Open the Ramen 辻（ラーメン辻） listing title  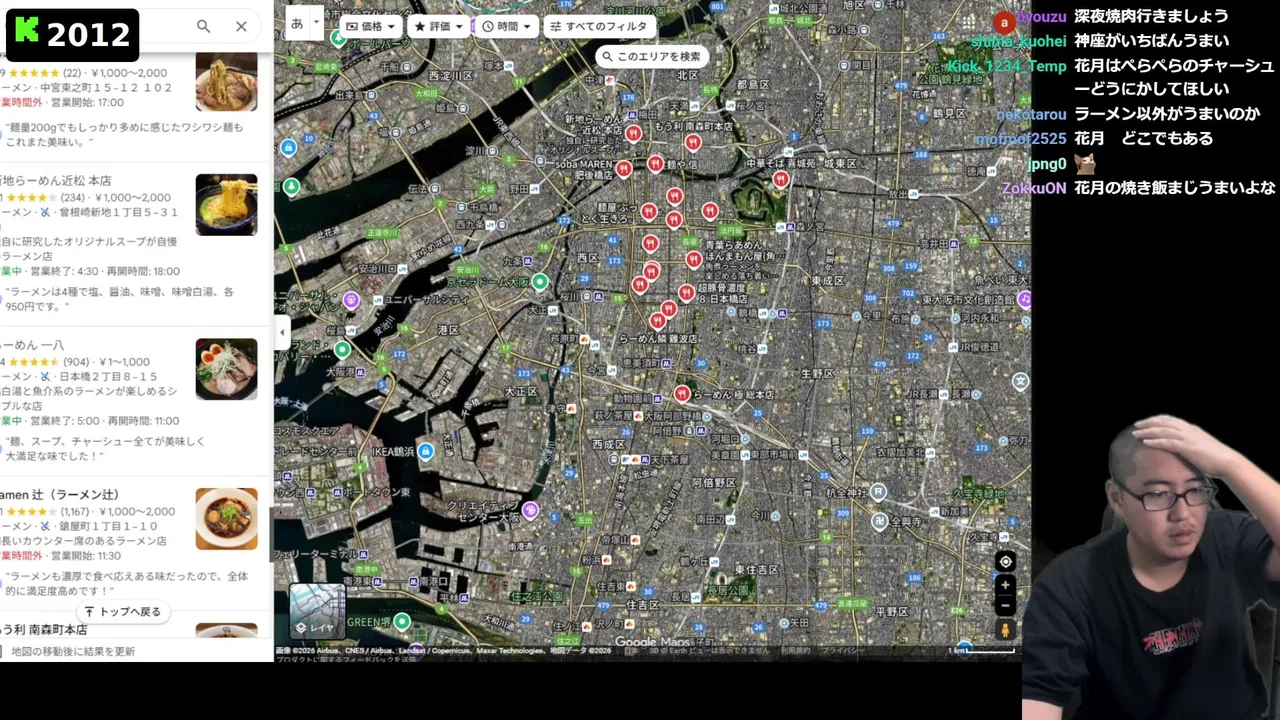(60, 494)
